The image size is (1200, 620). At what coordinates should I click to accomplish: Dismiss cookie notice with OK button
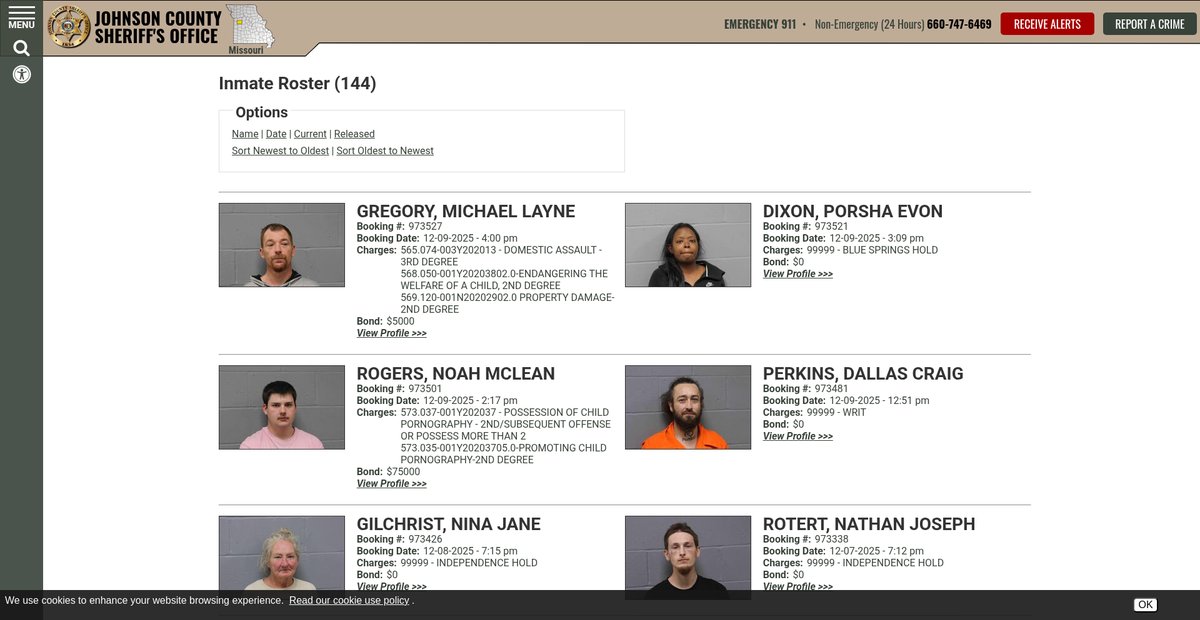[x=1145, y=604]
